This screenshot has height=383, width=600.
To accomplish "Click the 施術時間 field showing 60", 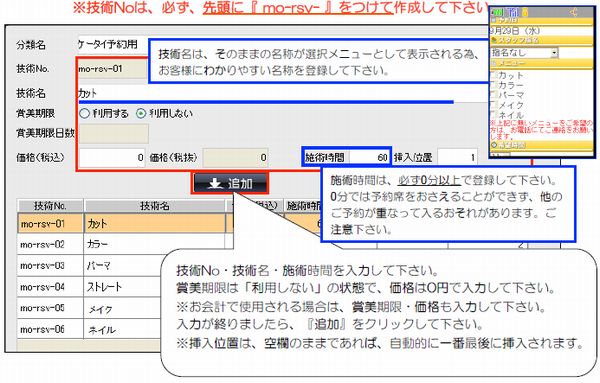I will click(368, 157).
